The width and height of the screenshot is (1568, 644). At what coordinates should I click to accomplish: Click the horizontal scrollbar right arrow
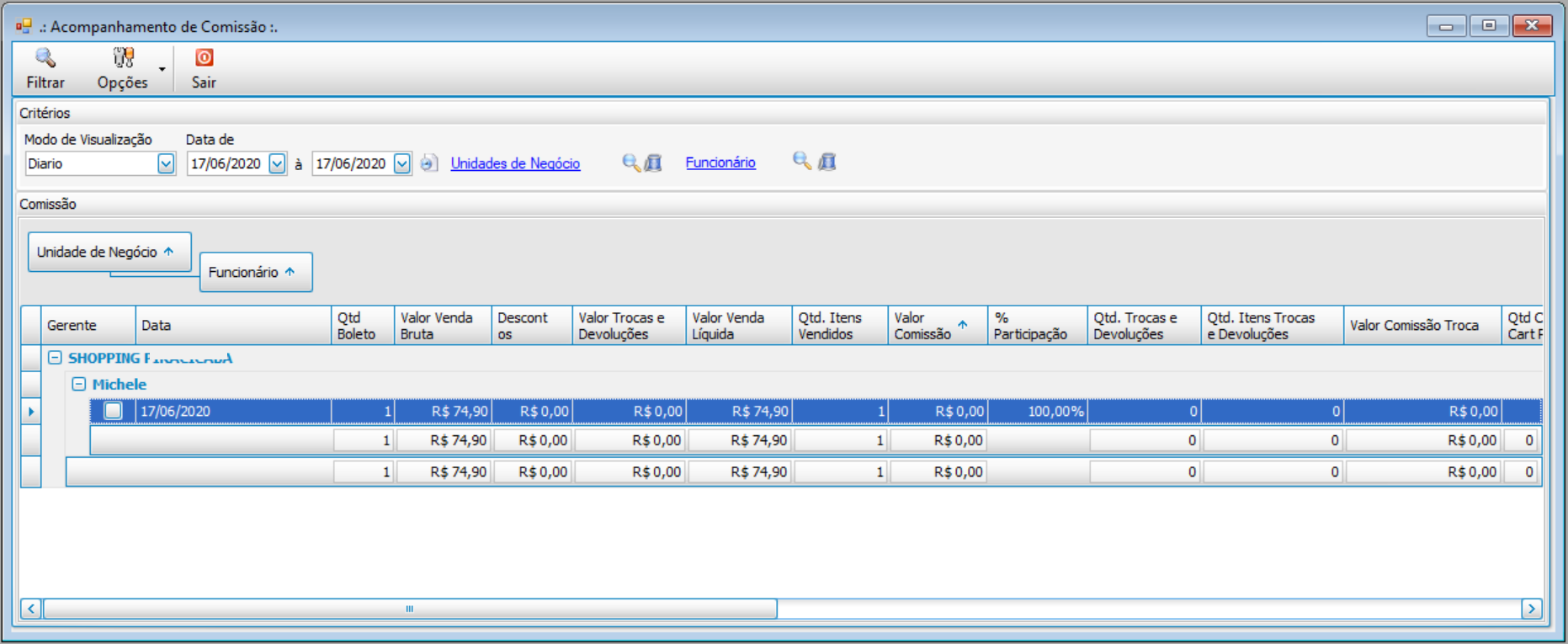click(1531, 609)
